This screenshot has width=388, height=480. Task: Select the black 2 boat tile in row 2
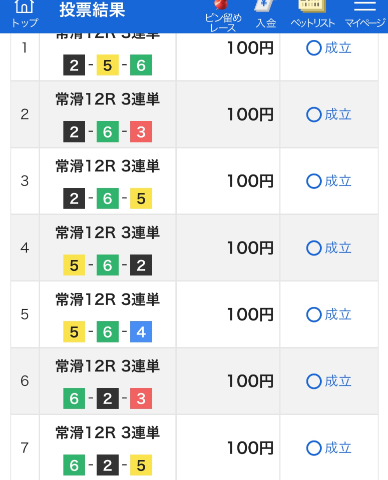(74, 132)
